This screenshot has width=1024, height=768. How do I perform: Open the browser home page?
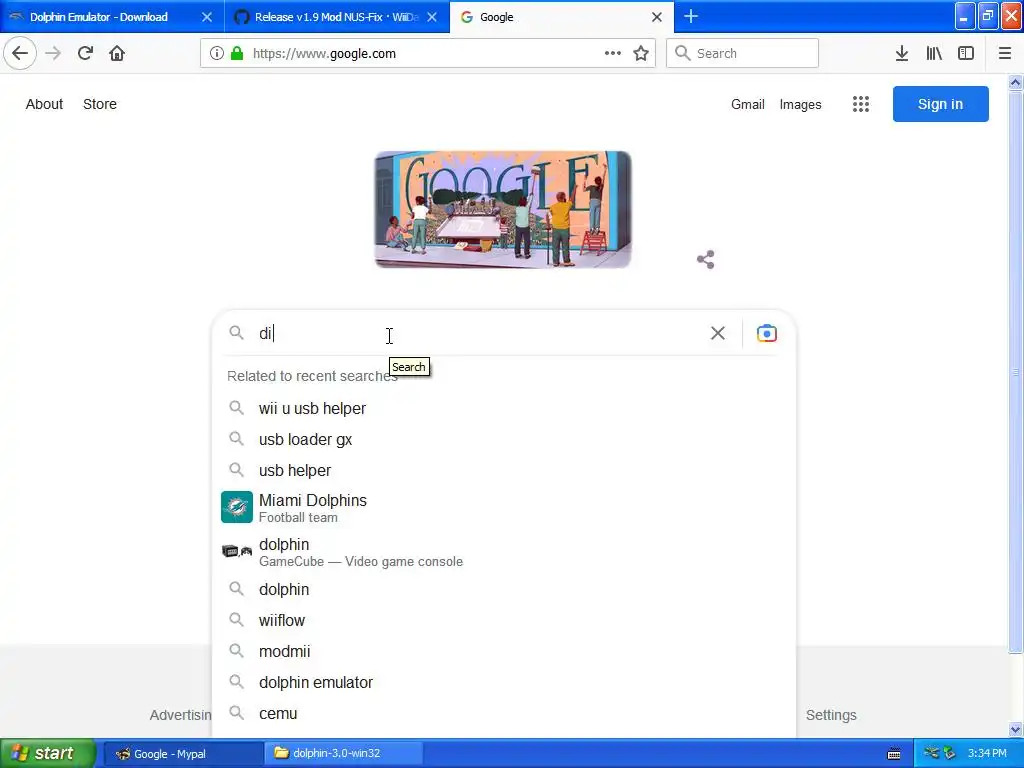117,54
